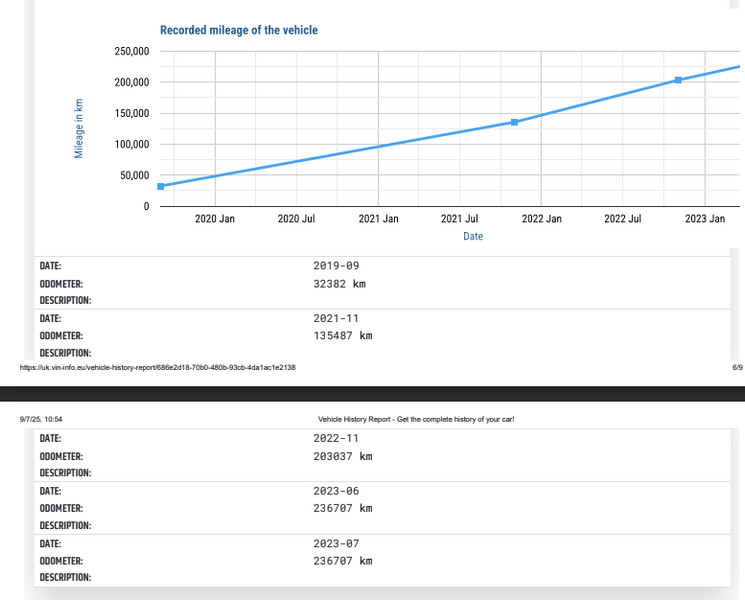This screenshot has height=600, width=745.
Task: Click the 2019-09 data point on chart
Action: click(x=161, y=186)
